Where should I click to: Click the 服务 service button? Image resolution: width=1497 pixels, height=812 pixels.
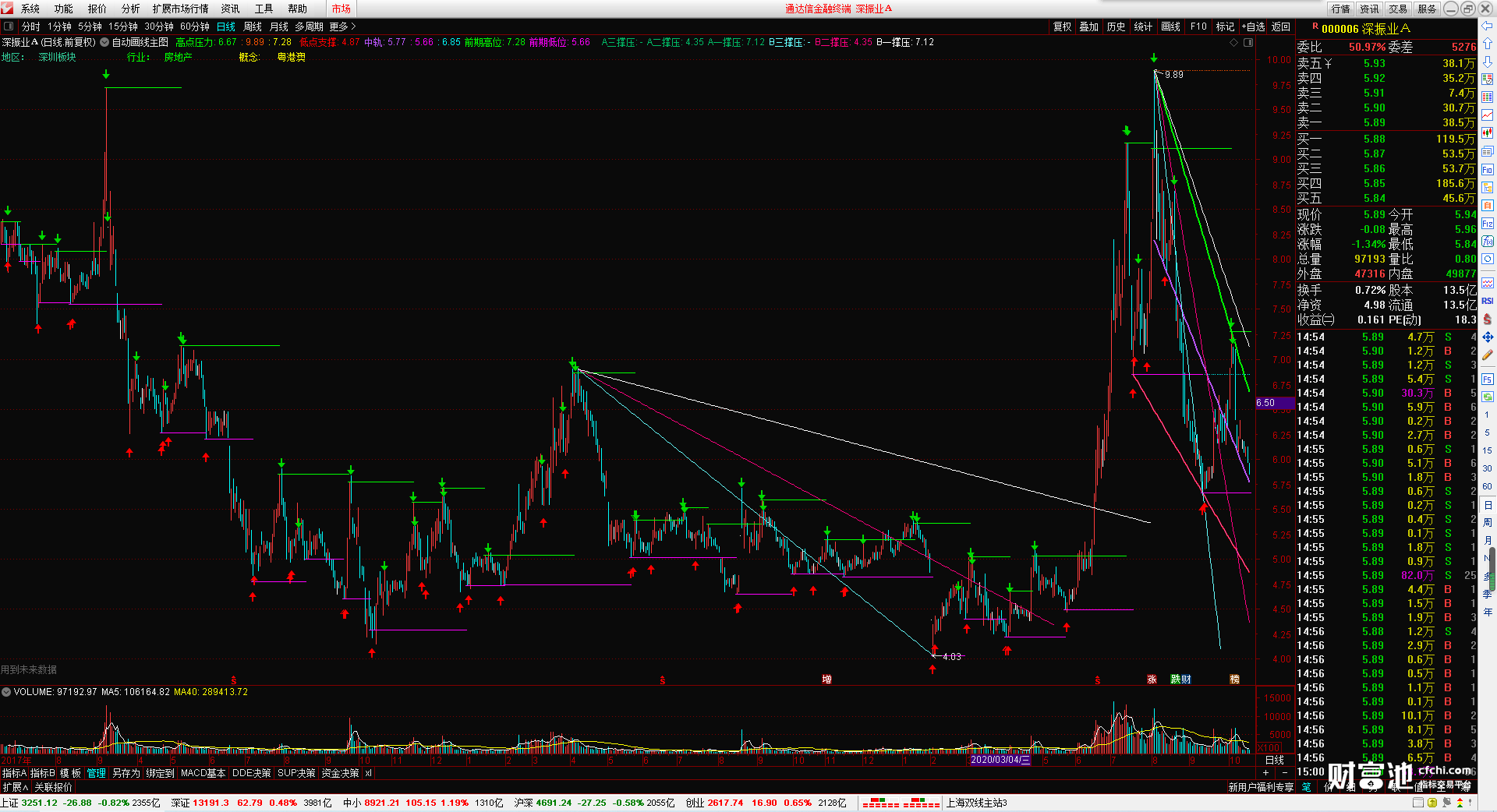(1427, 9)
